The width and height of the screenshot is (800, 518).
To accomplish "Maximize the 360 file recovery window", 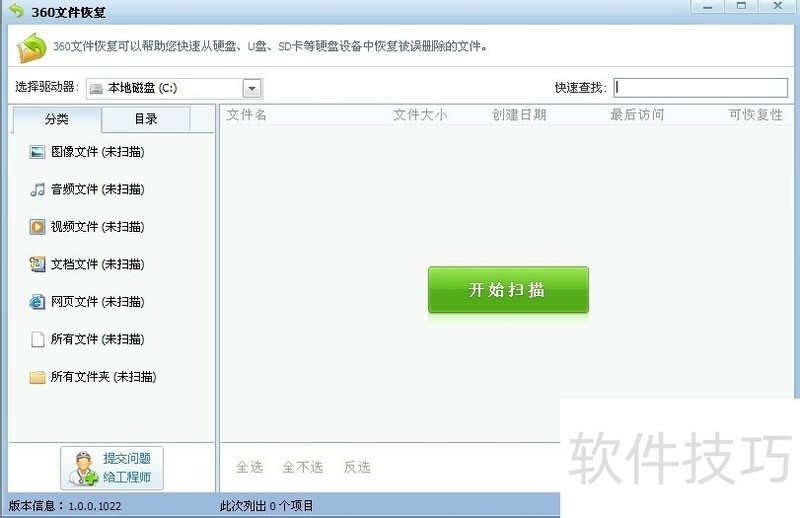I will (x=741, y=7).
